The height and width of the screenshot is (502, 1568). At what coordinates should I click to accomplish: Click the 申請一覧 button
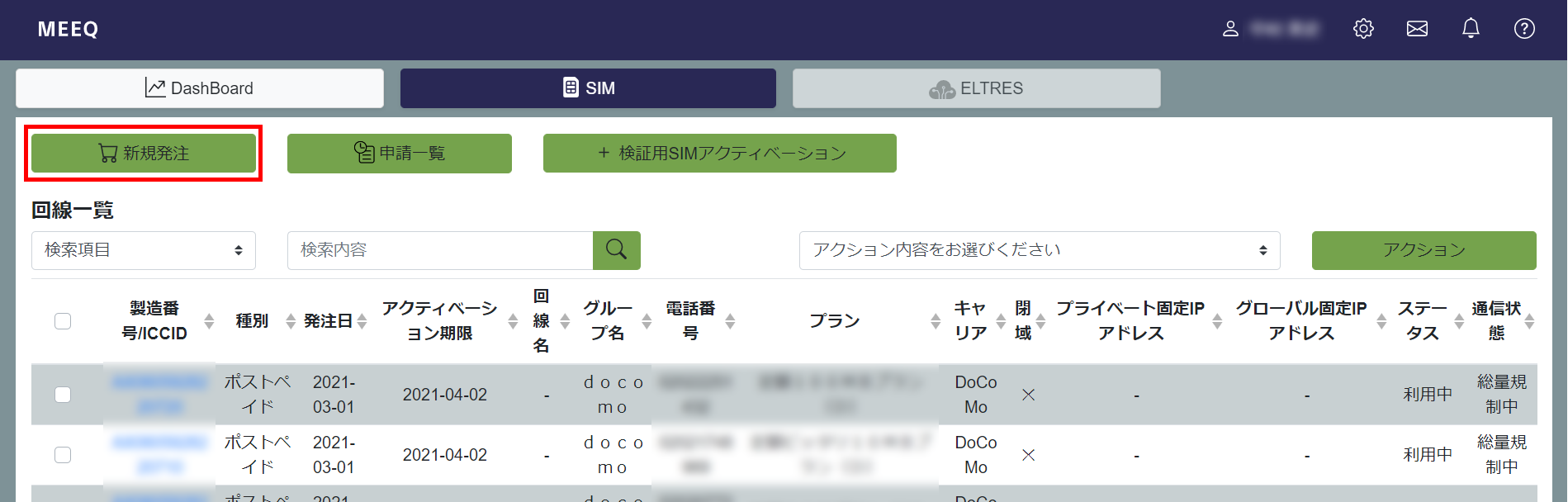[400, 154]
